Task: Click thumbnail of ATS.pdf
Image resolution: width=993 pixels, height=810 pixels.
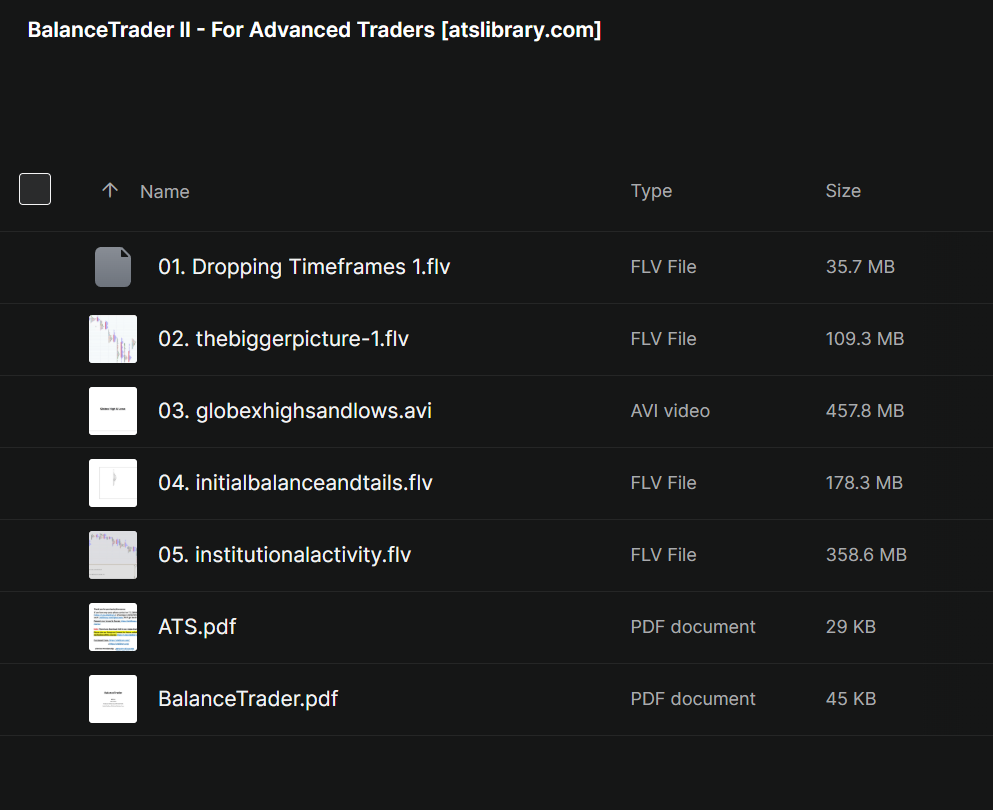Action: point(113,627)
